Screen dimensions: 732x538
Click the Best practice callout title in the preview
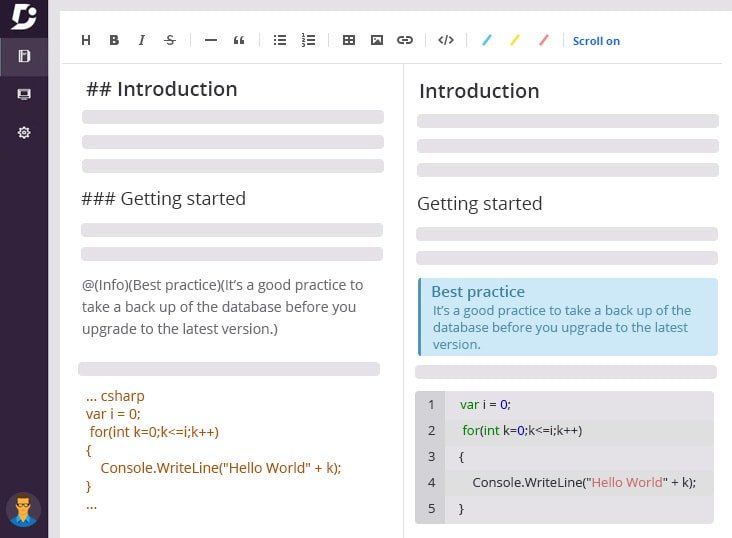(x=478, y=292)
